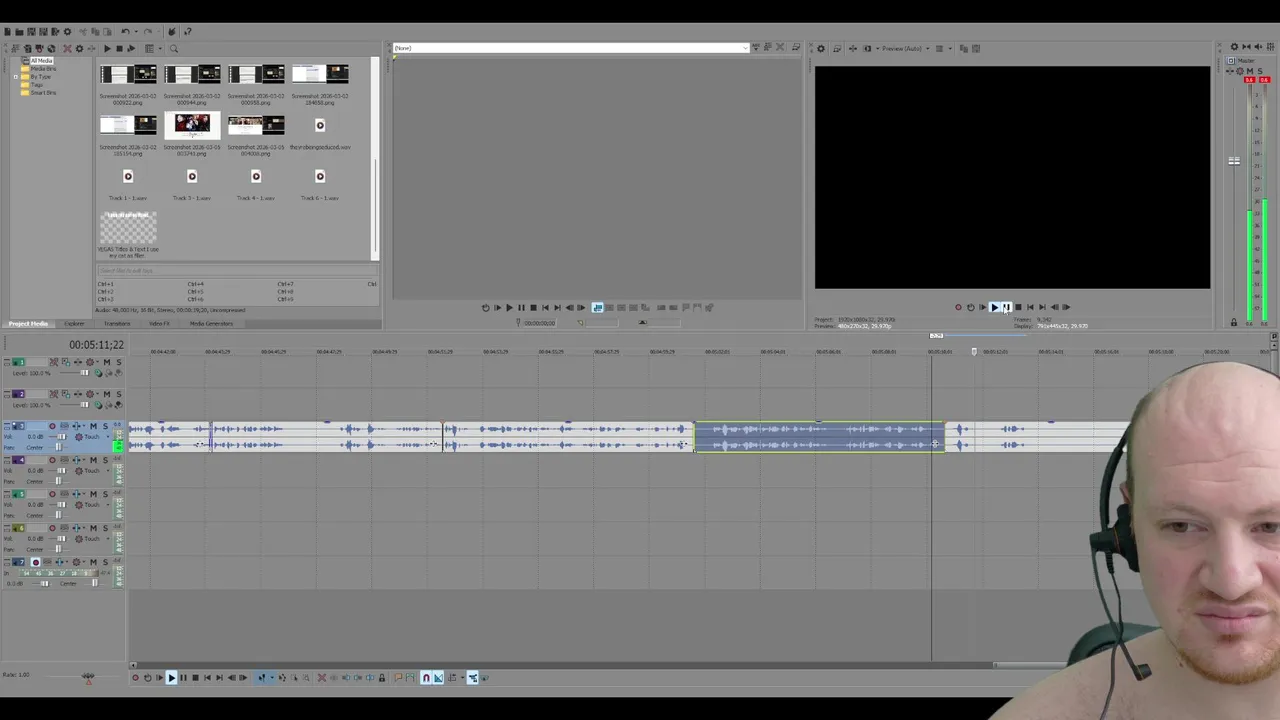The width and height of the screenshot is (1280, 720).
Task: Switch to the Transitions tab
Action: click(117, 324)
